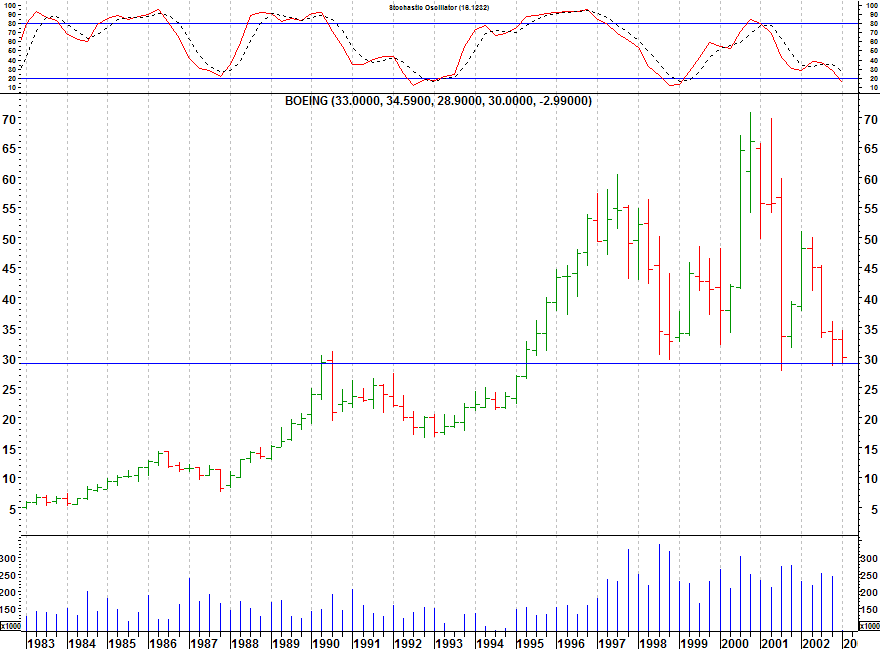Viewport: 880px width, 650px height.
Task: Click the 70 price label on left axis
Action: click(x=8, y=120)
